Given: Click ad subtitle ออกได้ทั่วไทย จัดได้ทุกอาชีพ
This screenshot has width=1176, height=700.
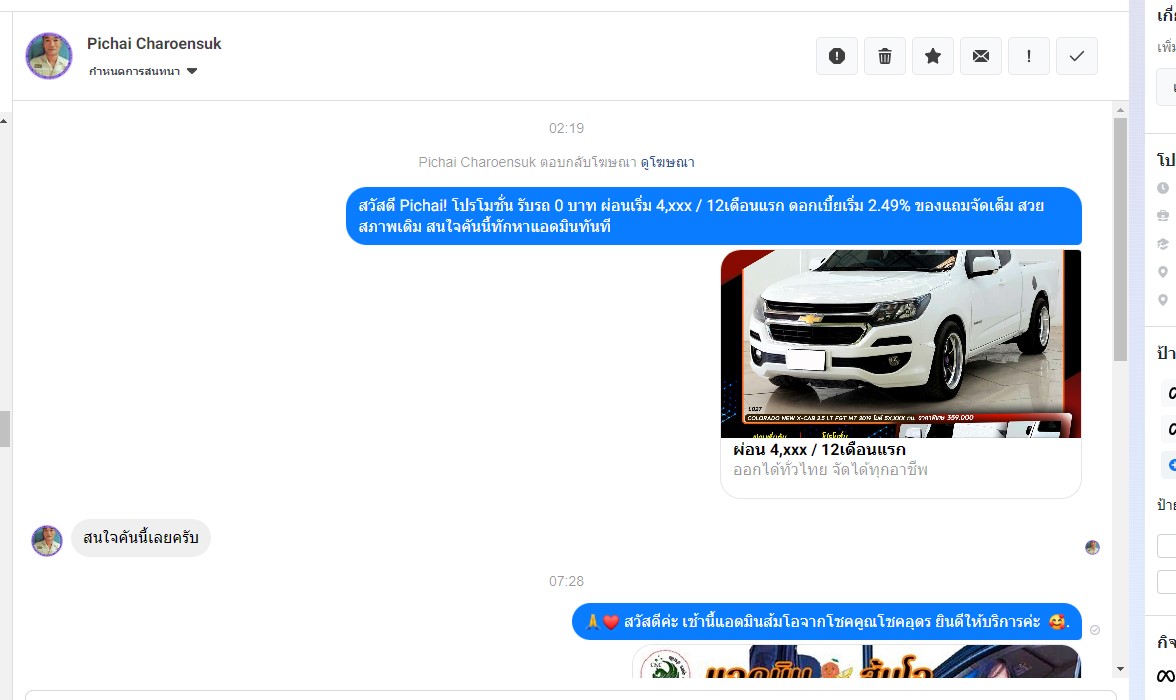Looking at the screenshot, I should click(830, 470).
